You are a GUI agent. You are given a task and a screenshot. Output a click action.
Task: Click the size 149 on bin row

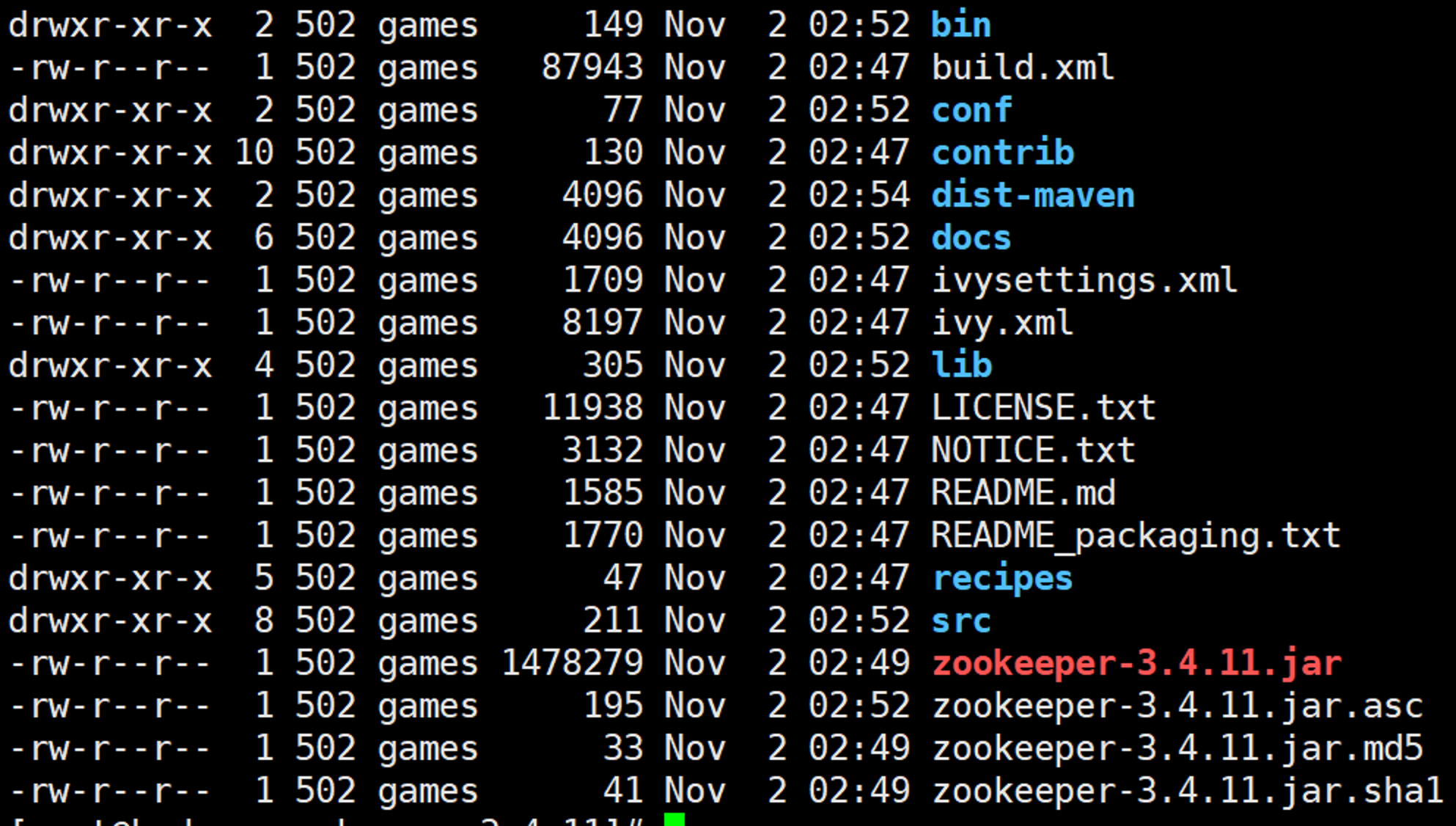click(613, 25)
